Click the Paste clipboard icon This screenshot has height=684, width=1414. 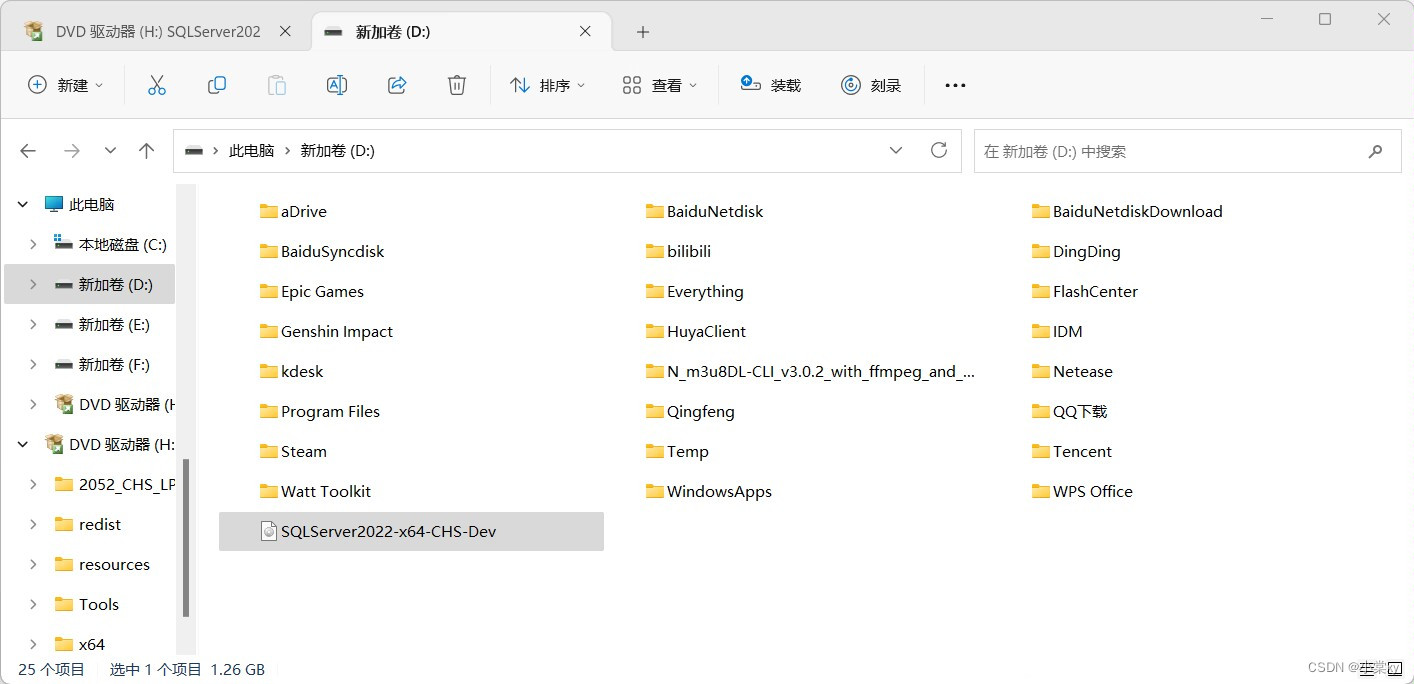pos(277,85)
